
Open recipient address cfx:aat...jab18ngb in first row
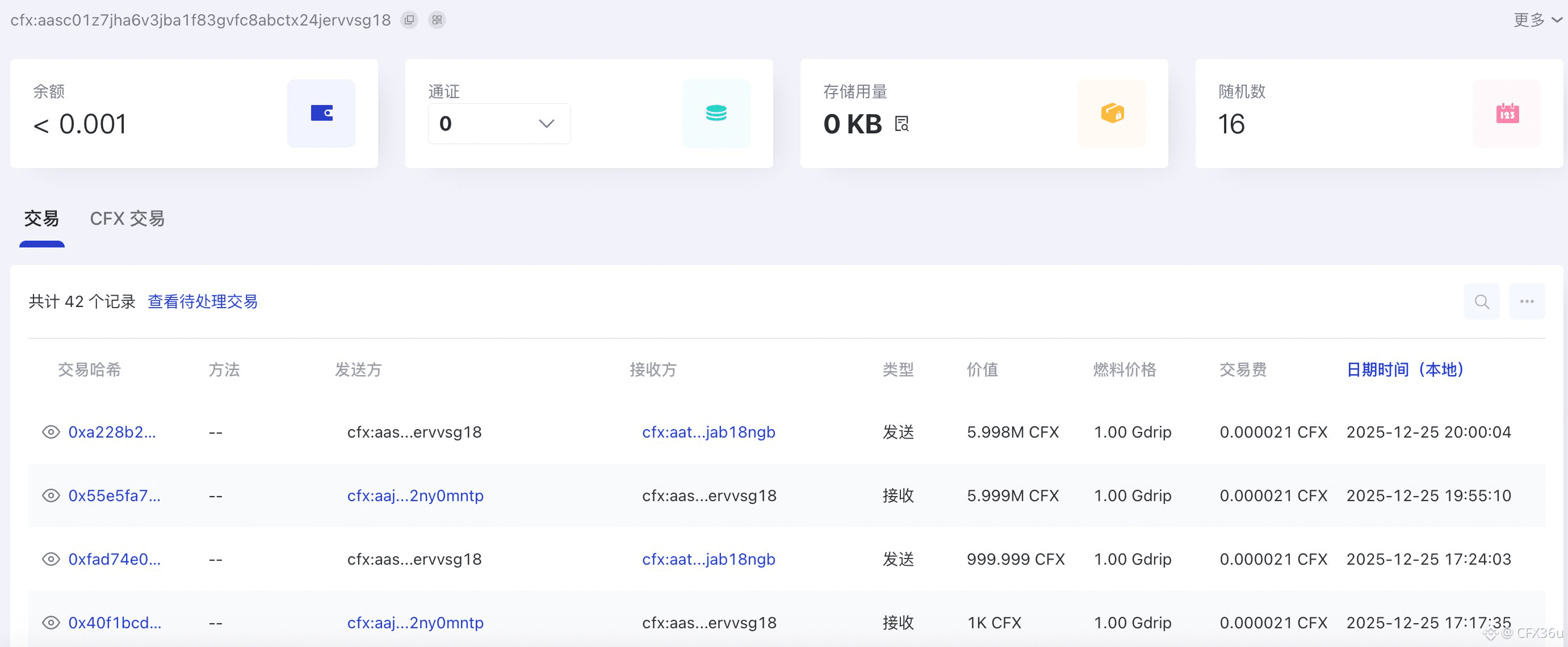(708, 432)
